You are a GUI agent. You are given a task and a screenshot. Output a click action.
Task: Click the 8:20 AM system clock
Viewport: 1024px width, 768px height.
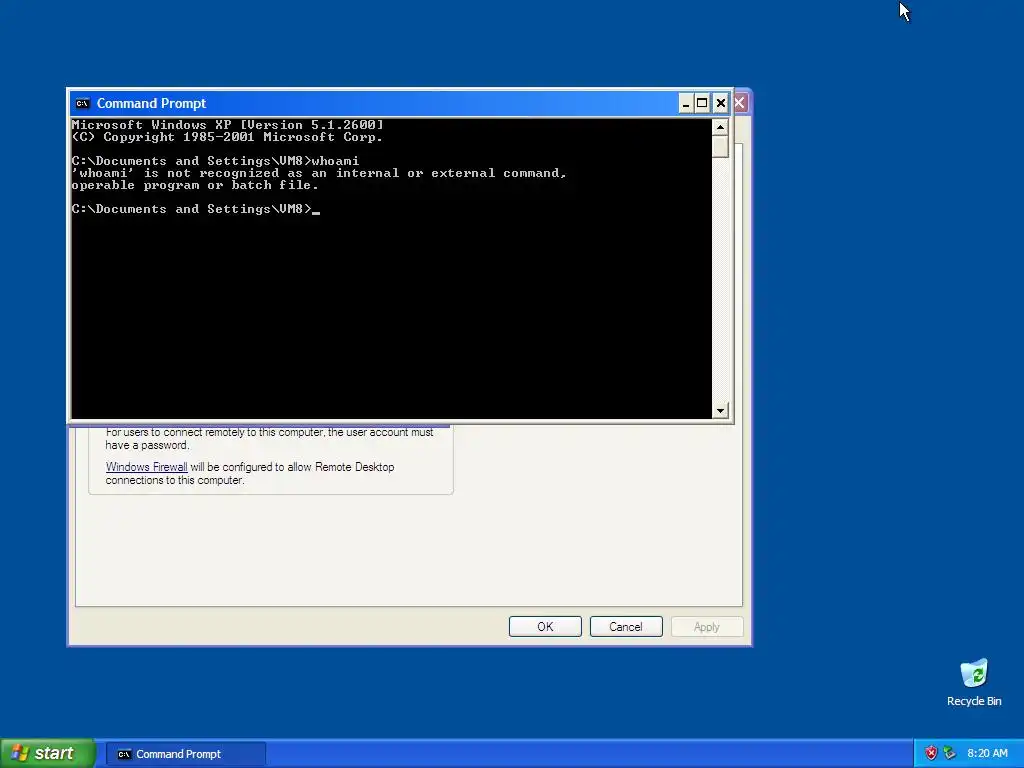987,754
